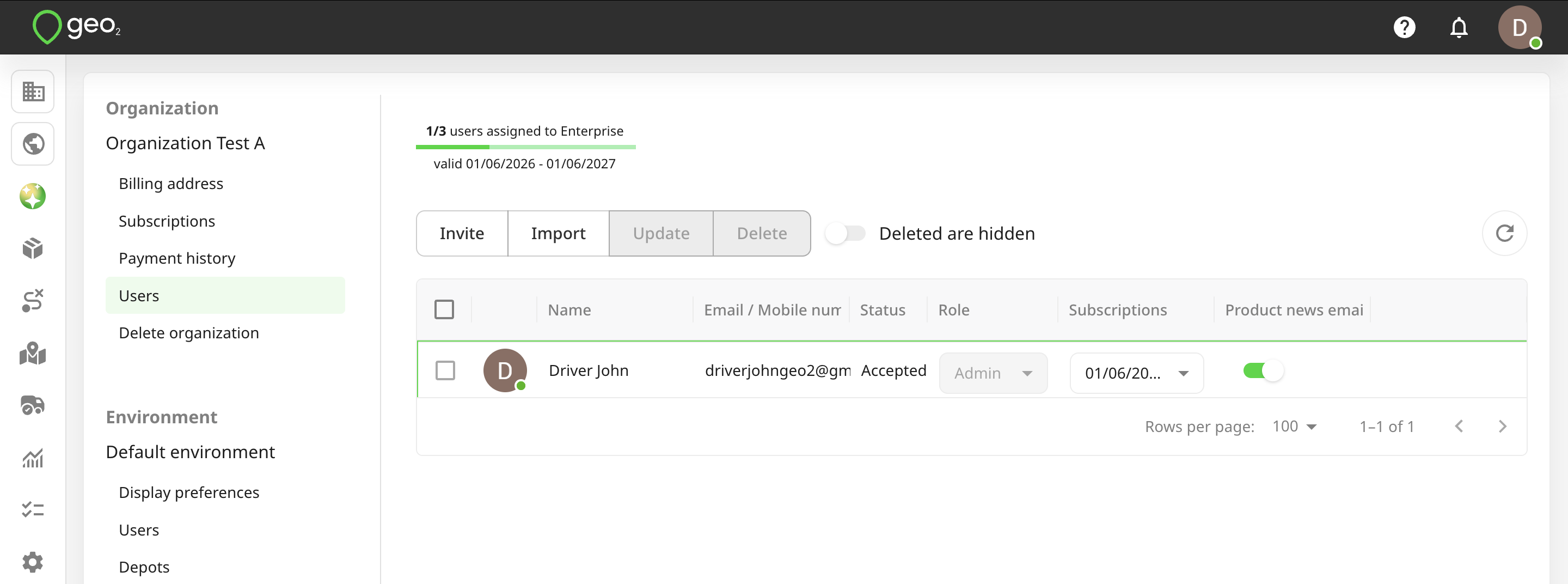Sort by the Name column header
1568x584 pixels.
pos(569,310)
